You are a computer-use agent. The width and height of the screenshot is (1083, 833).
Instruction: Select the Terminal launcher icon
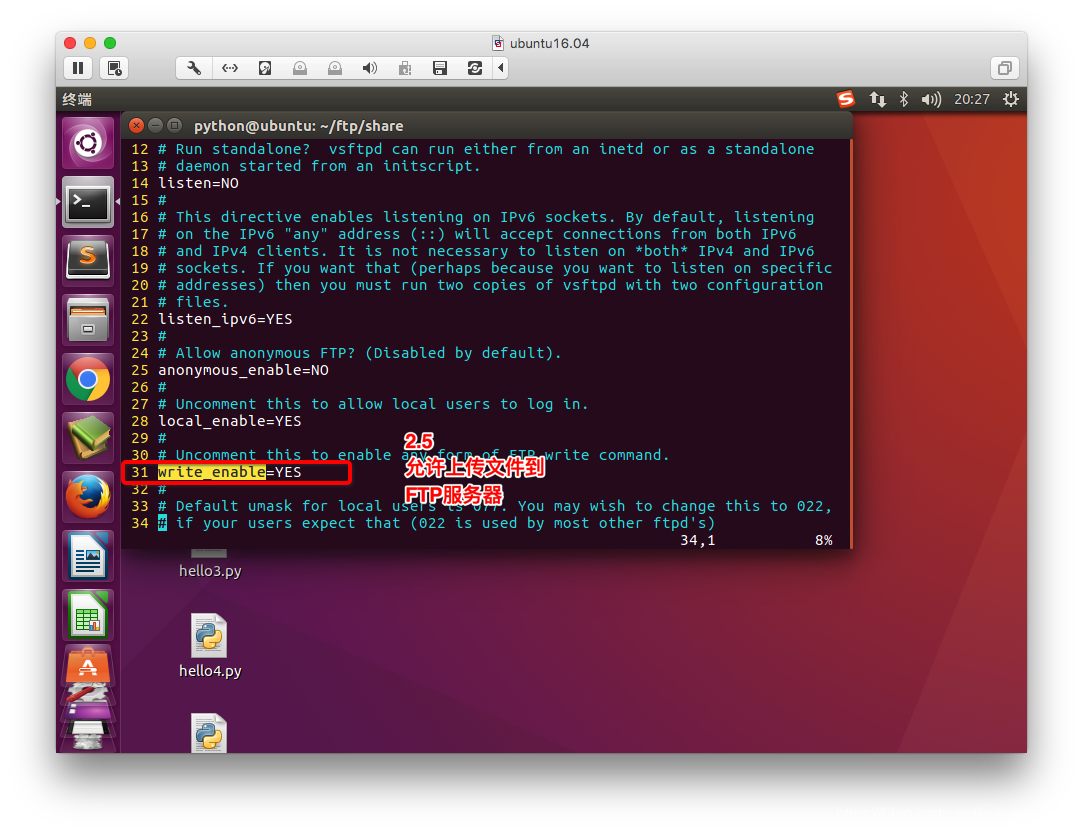[x=88, y=202]
